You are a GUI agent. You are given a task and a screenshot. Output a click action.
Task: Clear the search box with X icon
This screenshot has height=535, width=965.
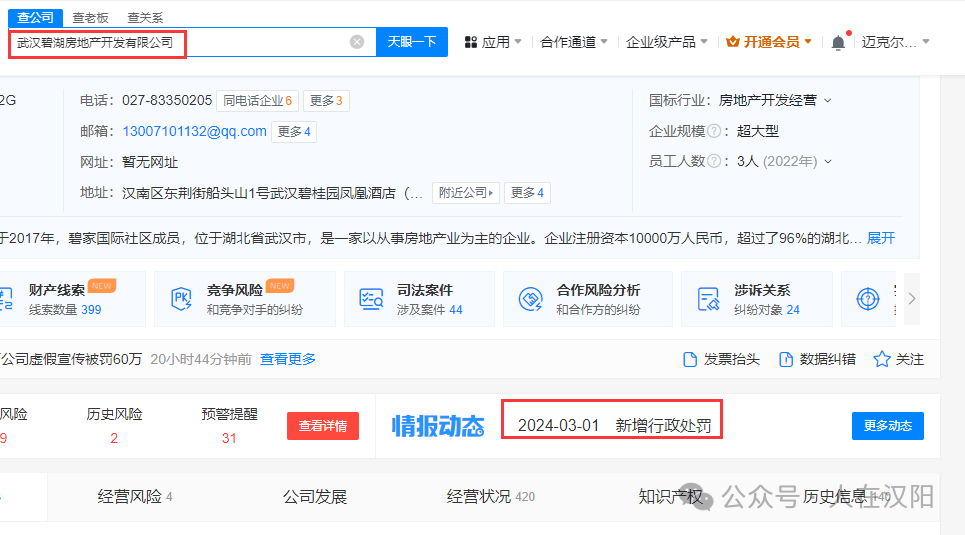coord(357,42)
